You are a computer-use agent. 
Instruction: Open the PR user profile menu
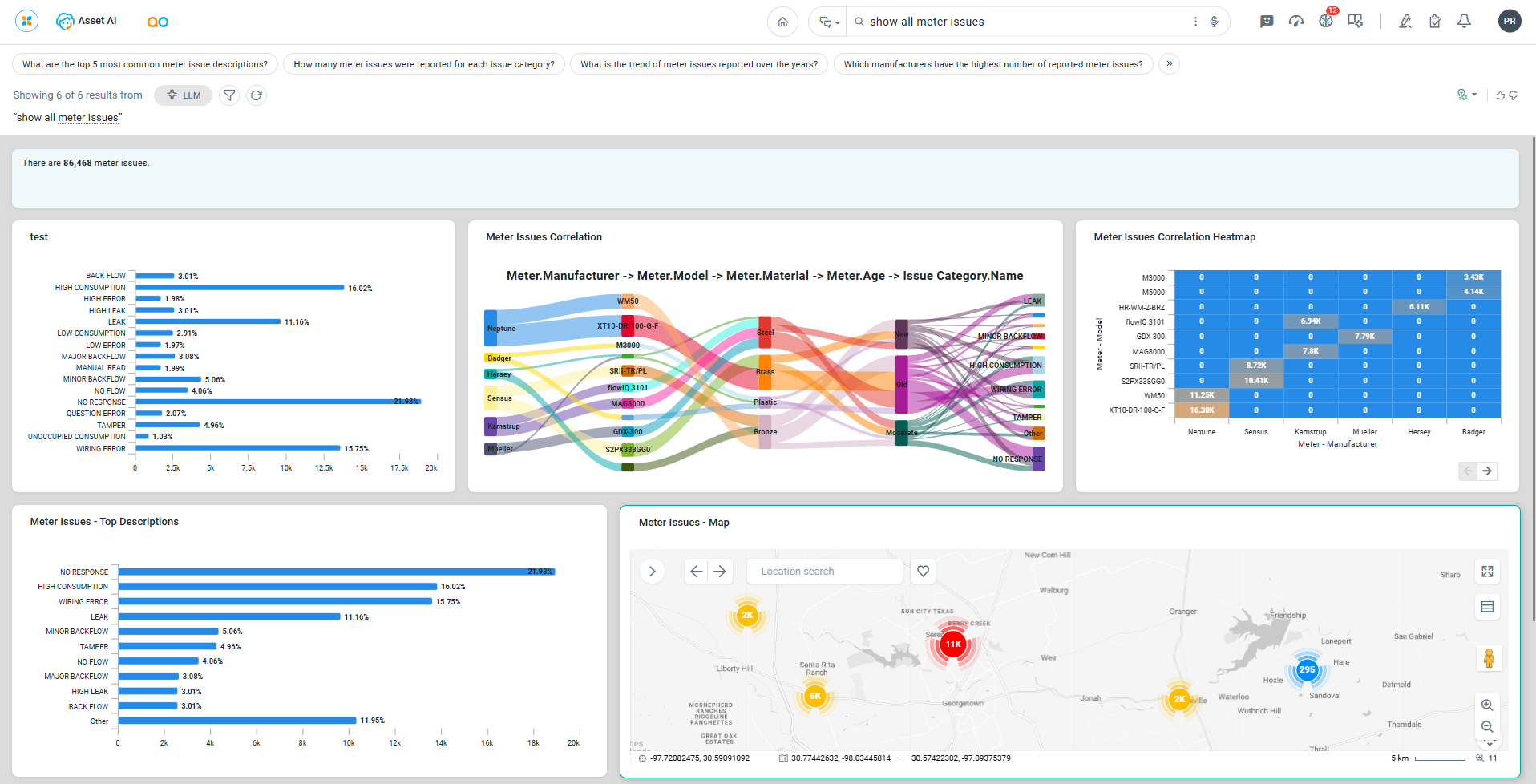click(x=1510, y=22)
